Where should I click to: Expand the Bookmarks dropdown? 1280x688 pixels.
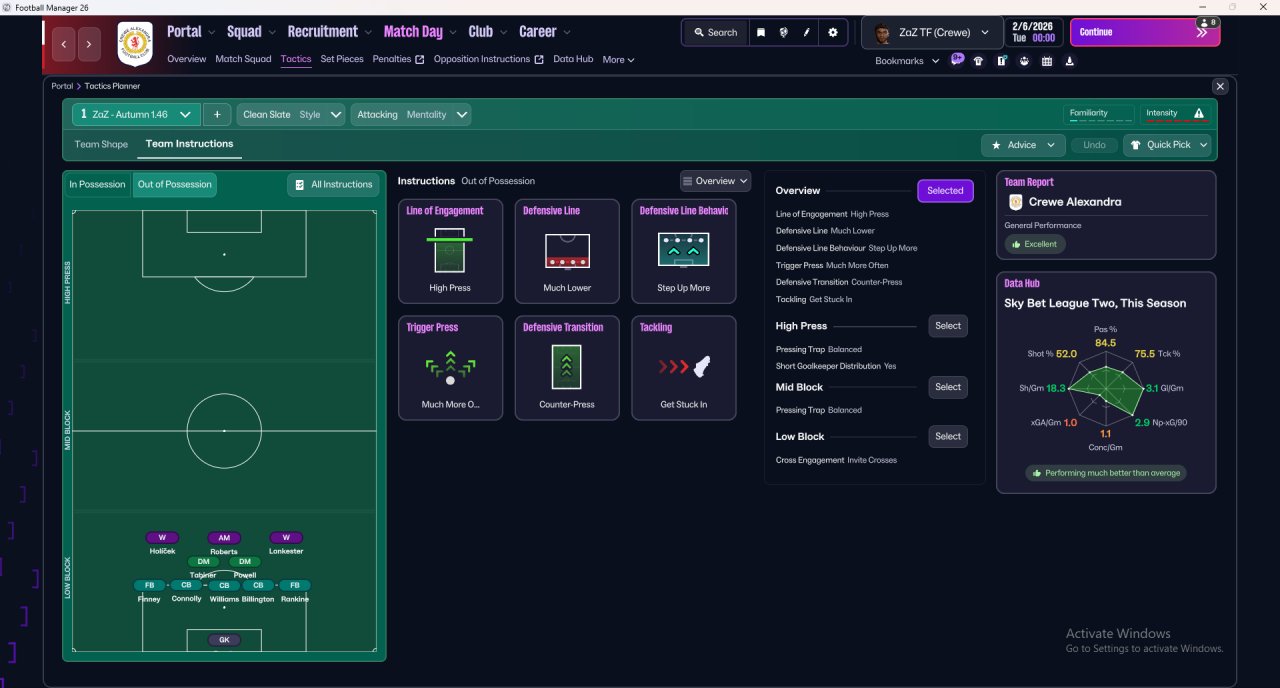[907, 61]
